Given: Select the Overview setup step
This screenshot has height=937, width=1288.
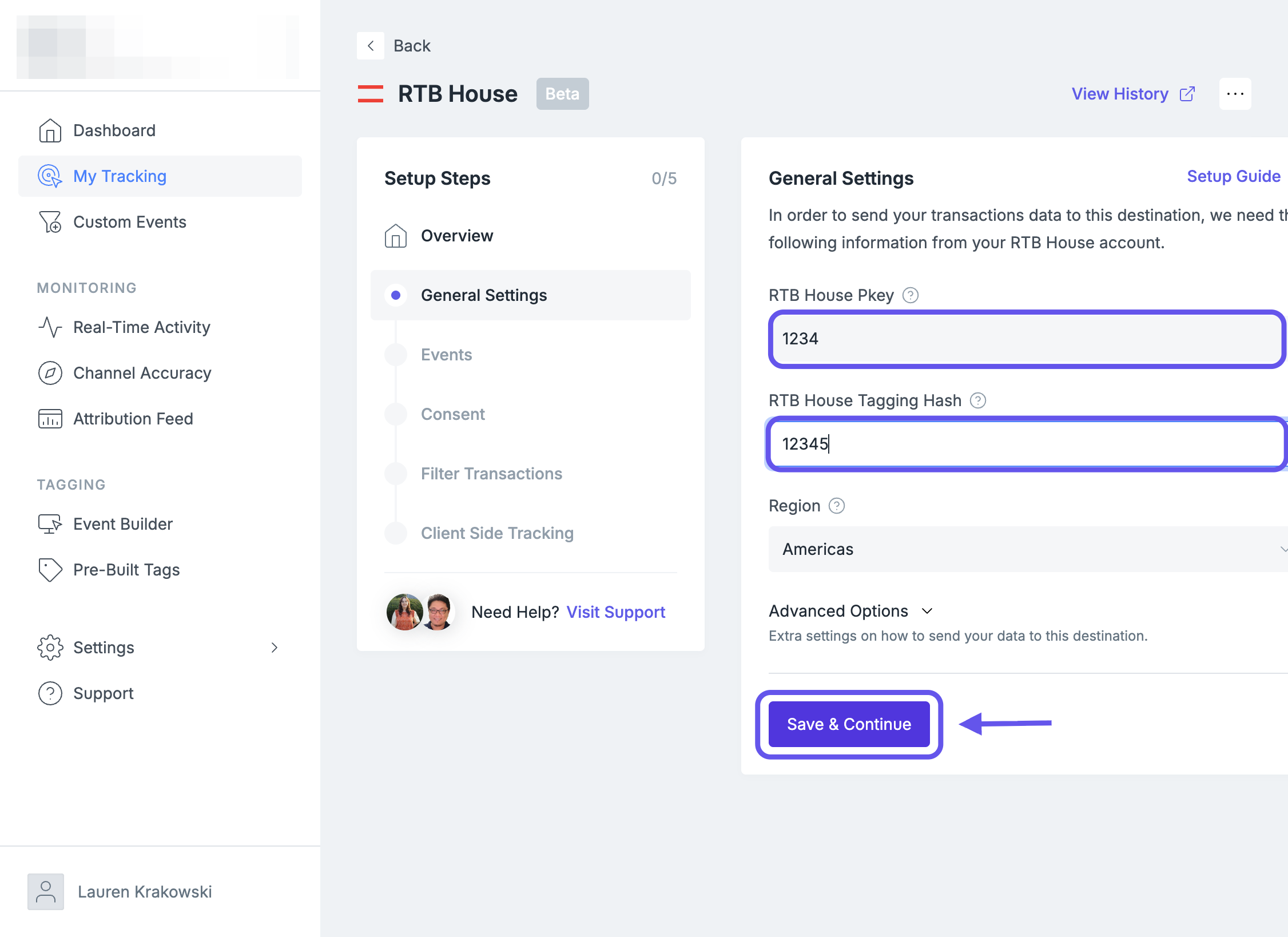Looking at the screenshot, I should 531,236.
